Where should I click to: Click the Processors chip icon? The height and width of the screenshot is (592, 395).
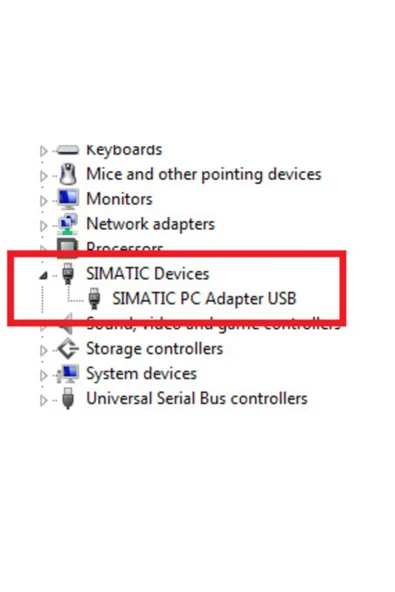pos(67,245)
